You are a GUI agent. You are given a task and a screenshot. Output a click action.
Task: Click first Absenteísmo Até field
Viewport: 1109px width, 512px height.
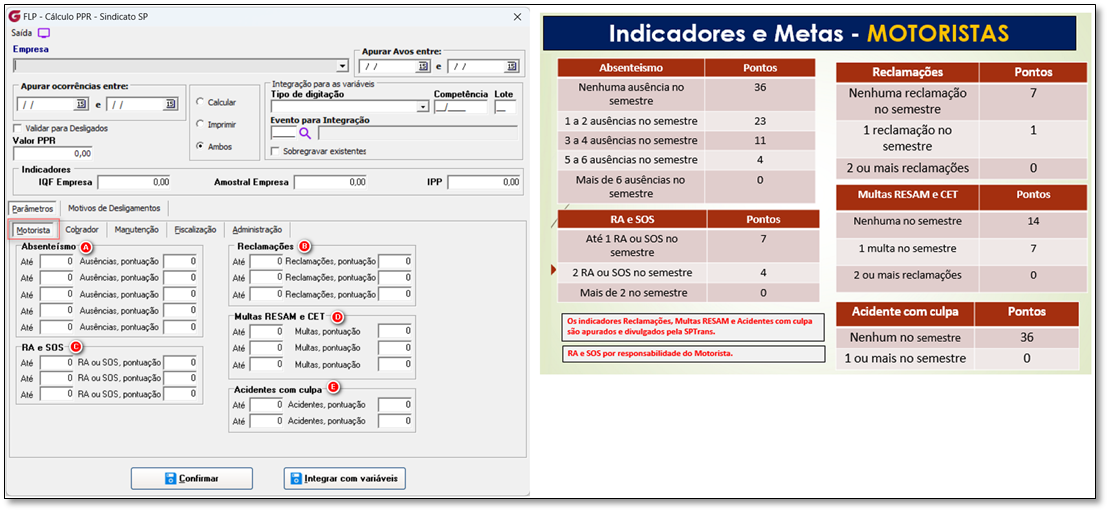pyautogui.click(x=57, y=261)
